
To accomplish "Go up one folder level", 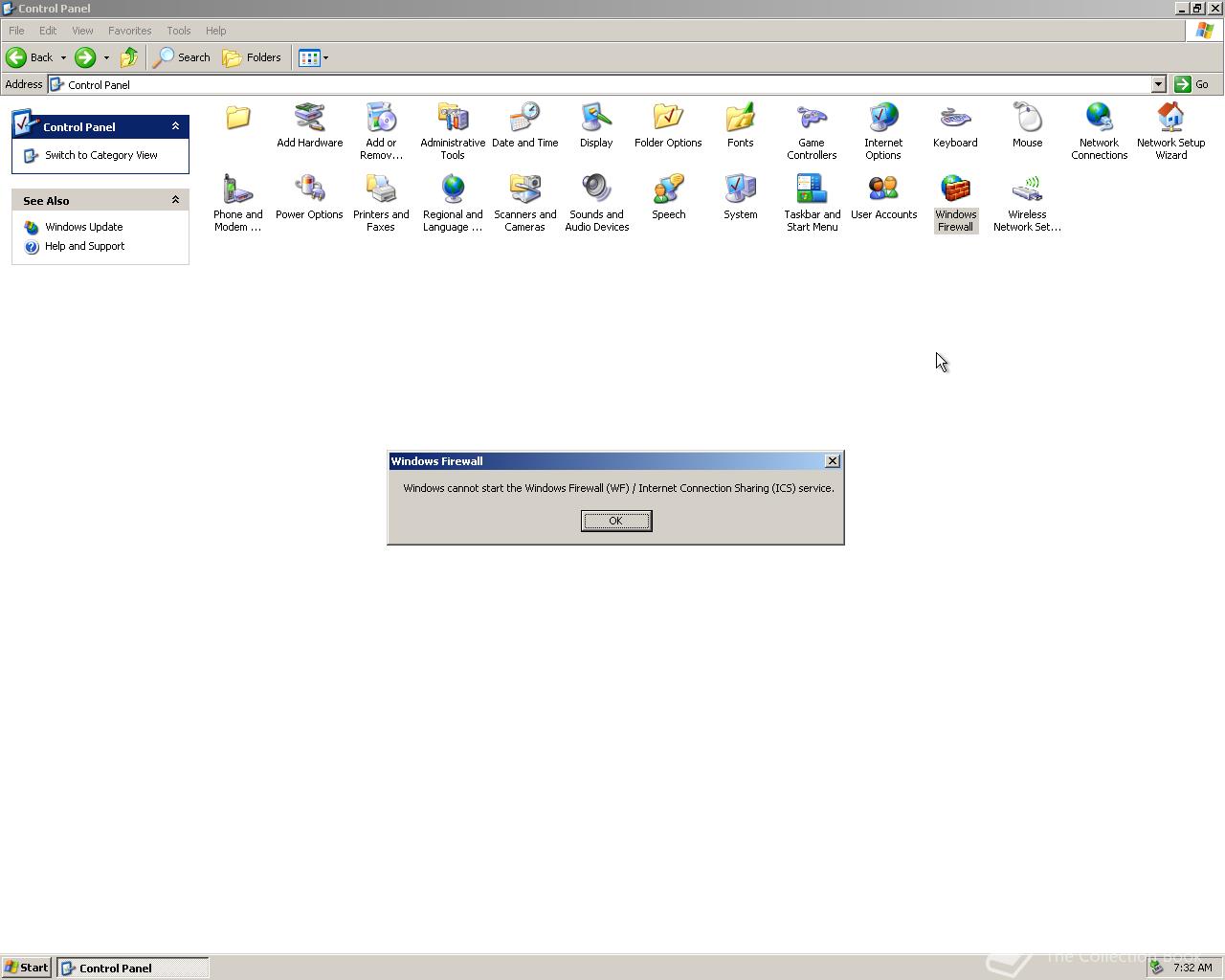I will point(128,57).
